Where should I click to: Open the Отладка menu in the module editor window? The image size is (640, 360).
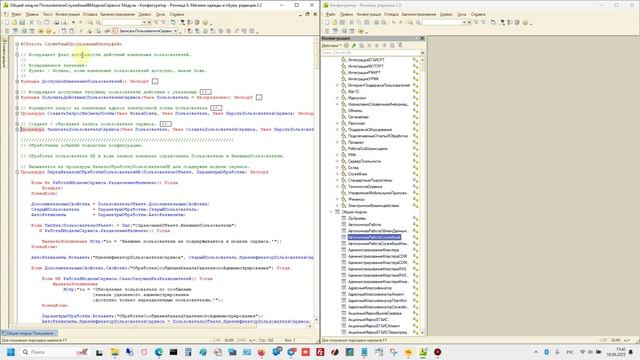[90, 14]
